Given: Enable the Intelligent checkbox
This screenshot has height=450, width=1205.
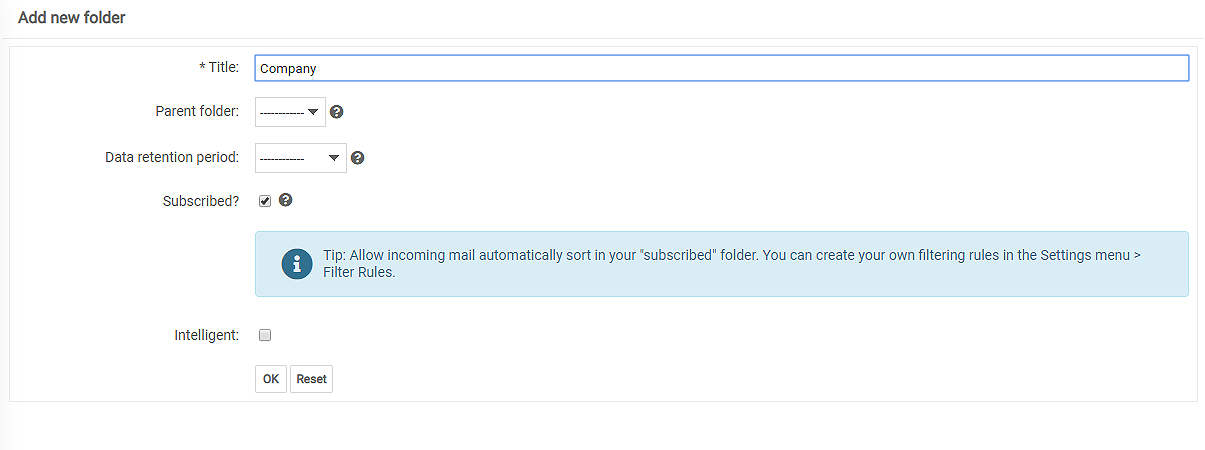Looking at the screenshot, I should (x=265, y=335).
